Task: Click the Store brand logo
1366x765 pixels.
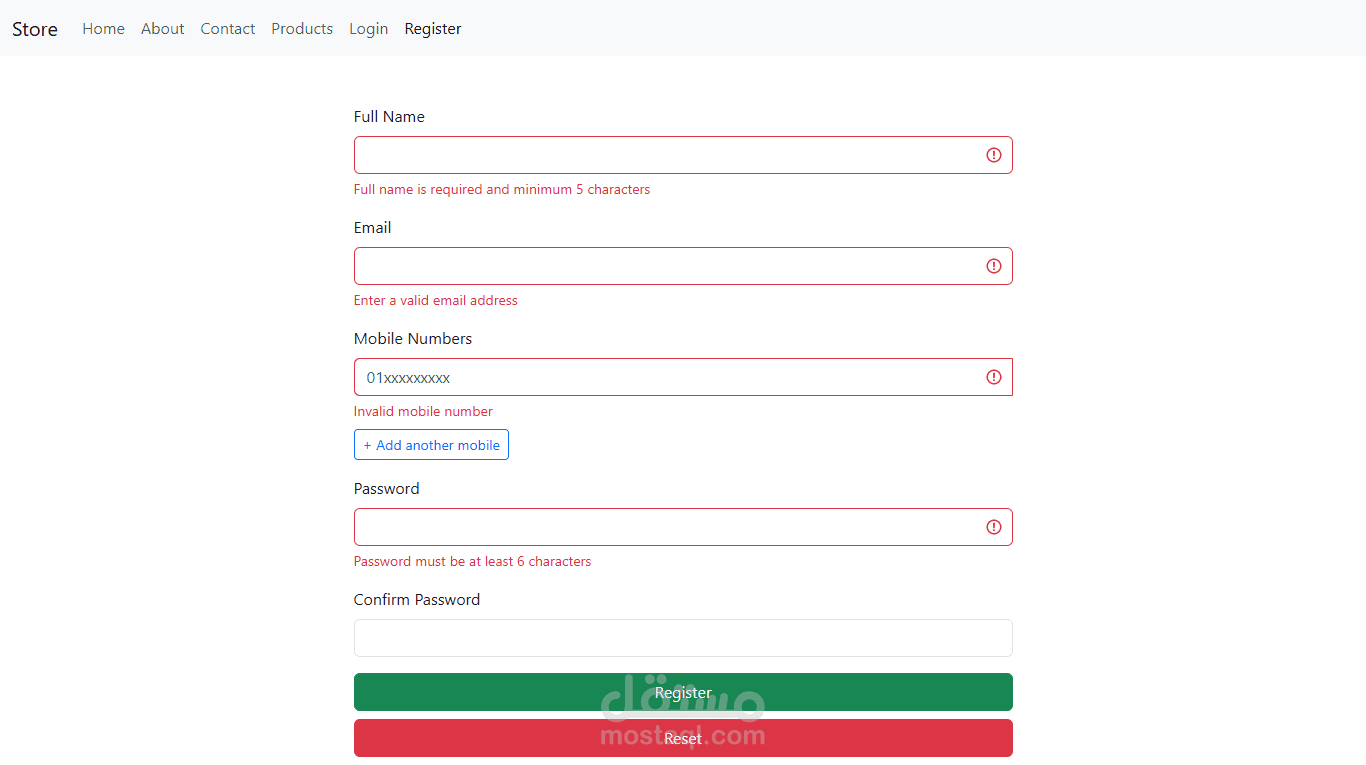Action: pyautogui.click(x=35, y=29)
